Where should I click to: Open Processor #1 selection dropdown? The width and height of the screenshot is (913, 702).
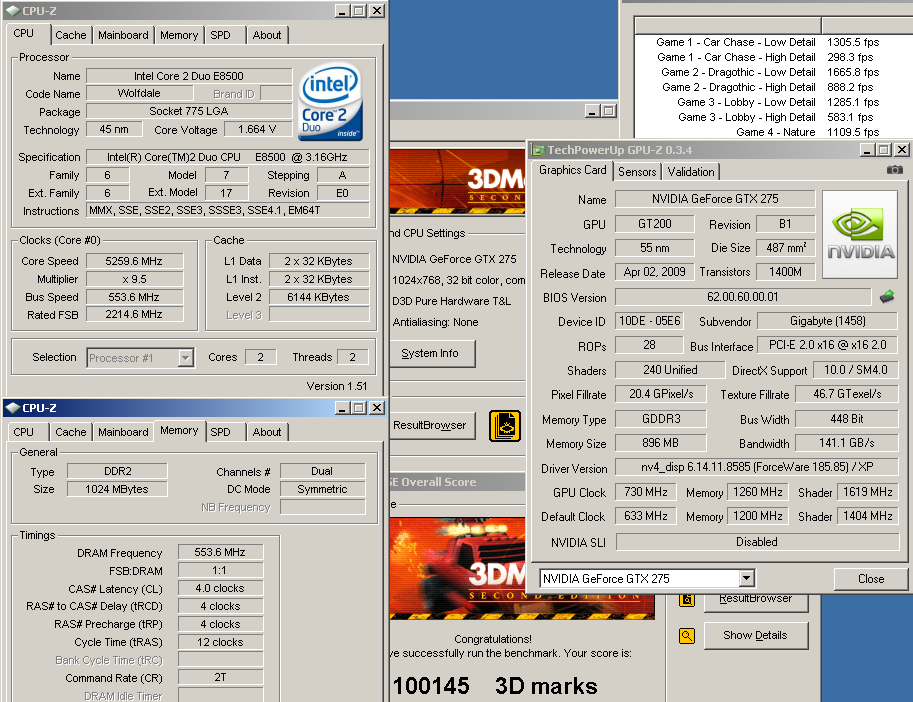(185, 357)
